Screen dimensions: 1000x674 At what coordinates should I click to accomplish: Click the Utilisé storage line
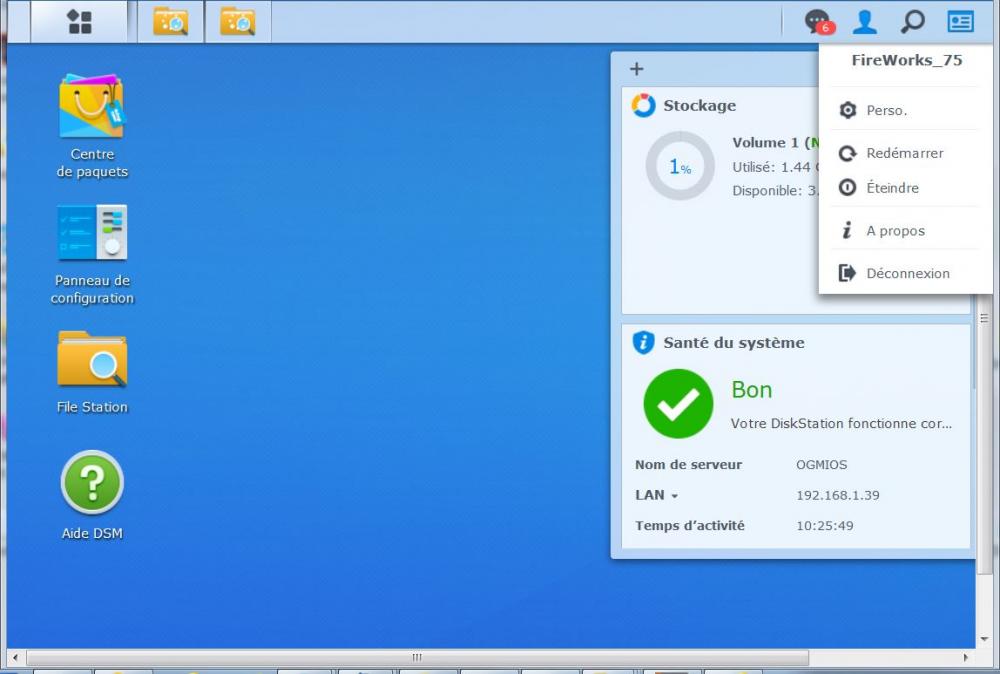[775, 167]
